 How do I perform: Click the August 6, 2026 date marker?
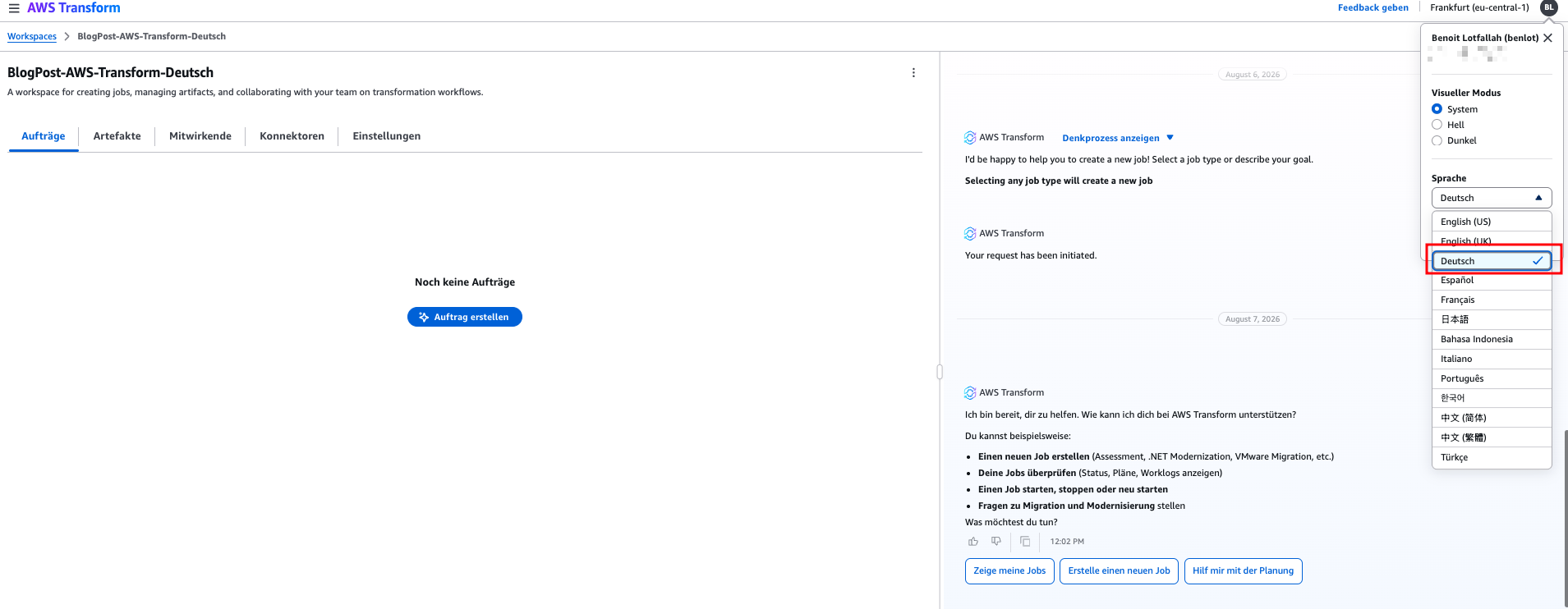(1252, 75)
